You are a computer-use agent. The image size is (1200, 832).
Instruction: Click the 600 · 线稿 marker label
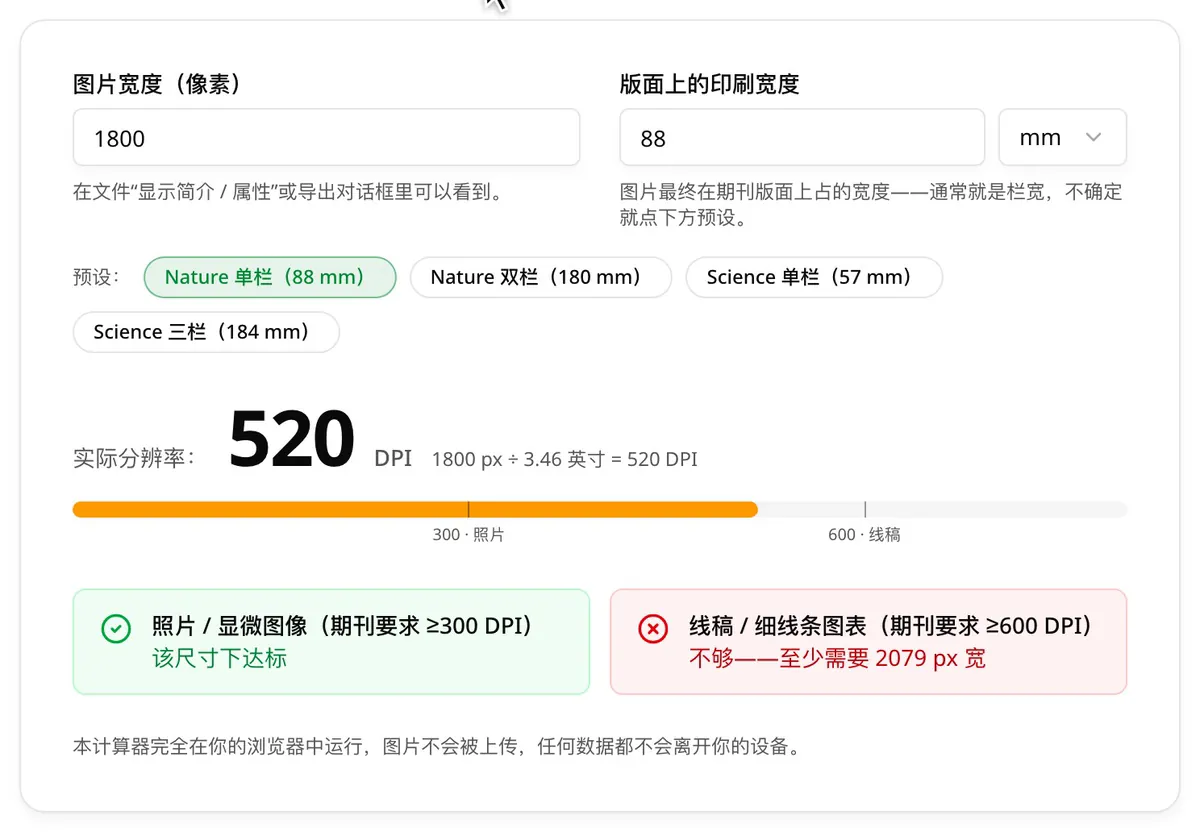point(864,535)
